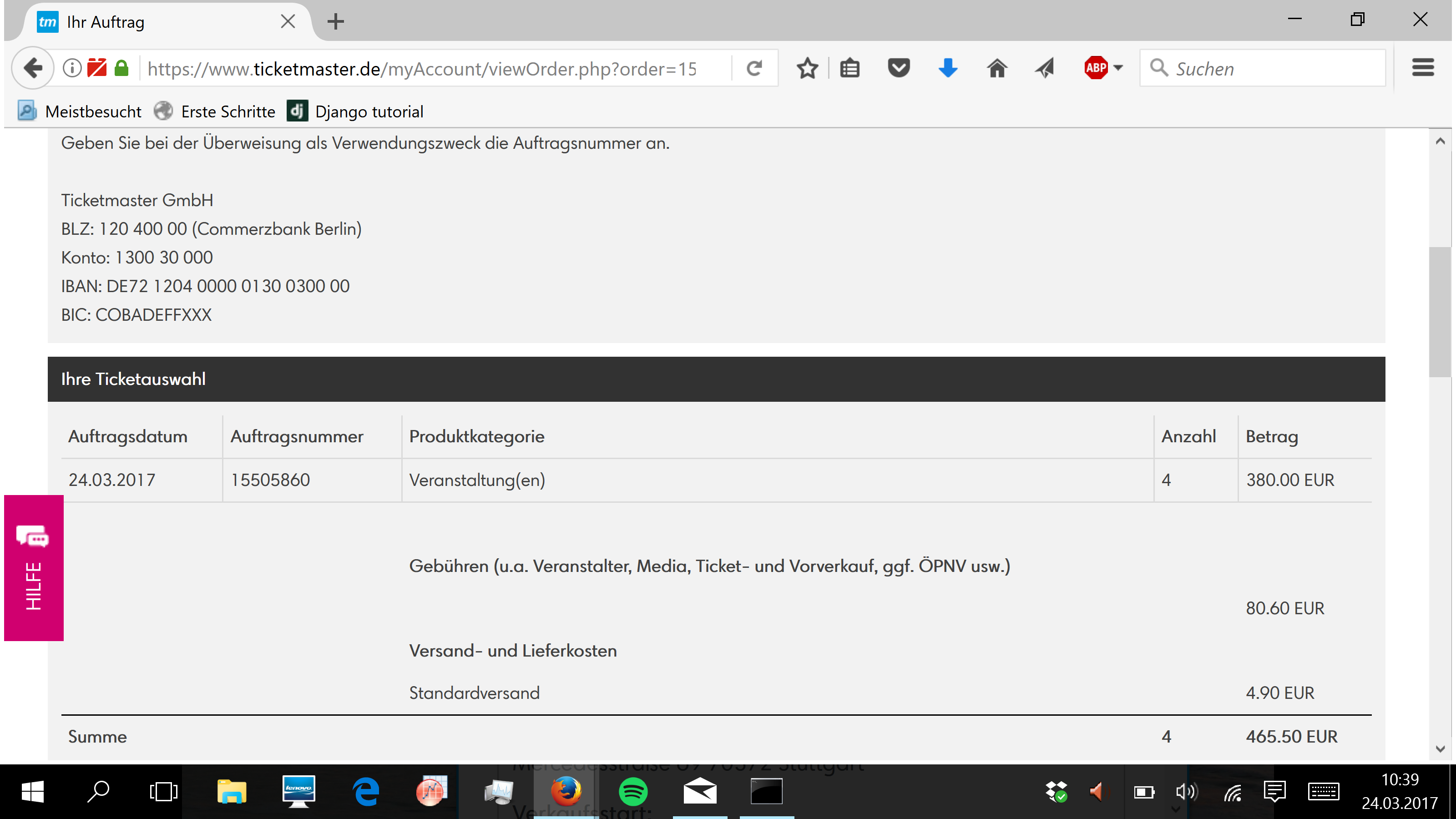
Task: Show site identity info icon
Action: coord(72,68)
